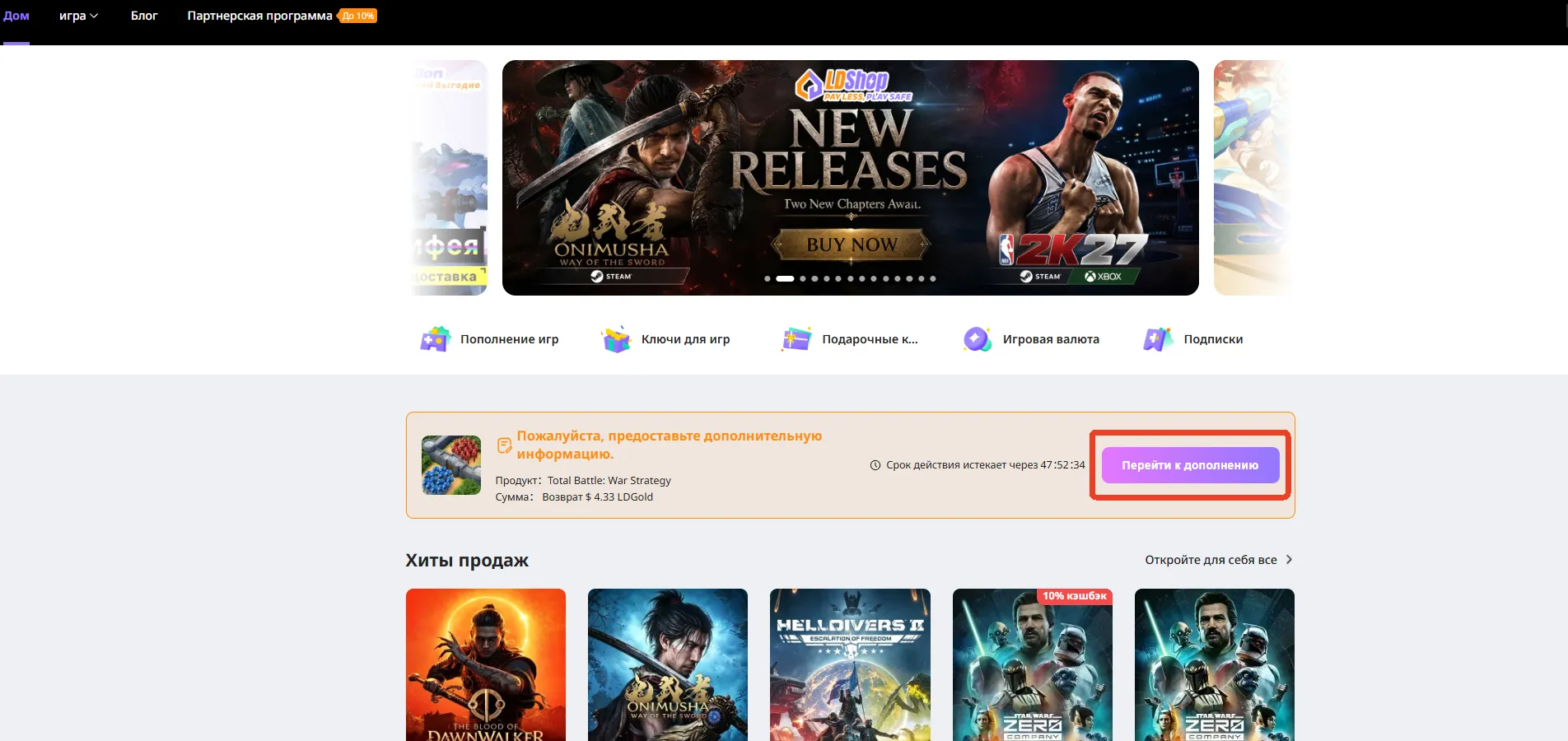This screenshot has width=1568, height=741.
Task: Open the Пополнение игр category icon
Action: coord(435,339)
